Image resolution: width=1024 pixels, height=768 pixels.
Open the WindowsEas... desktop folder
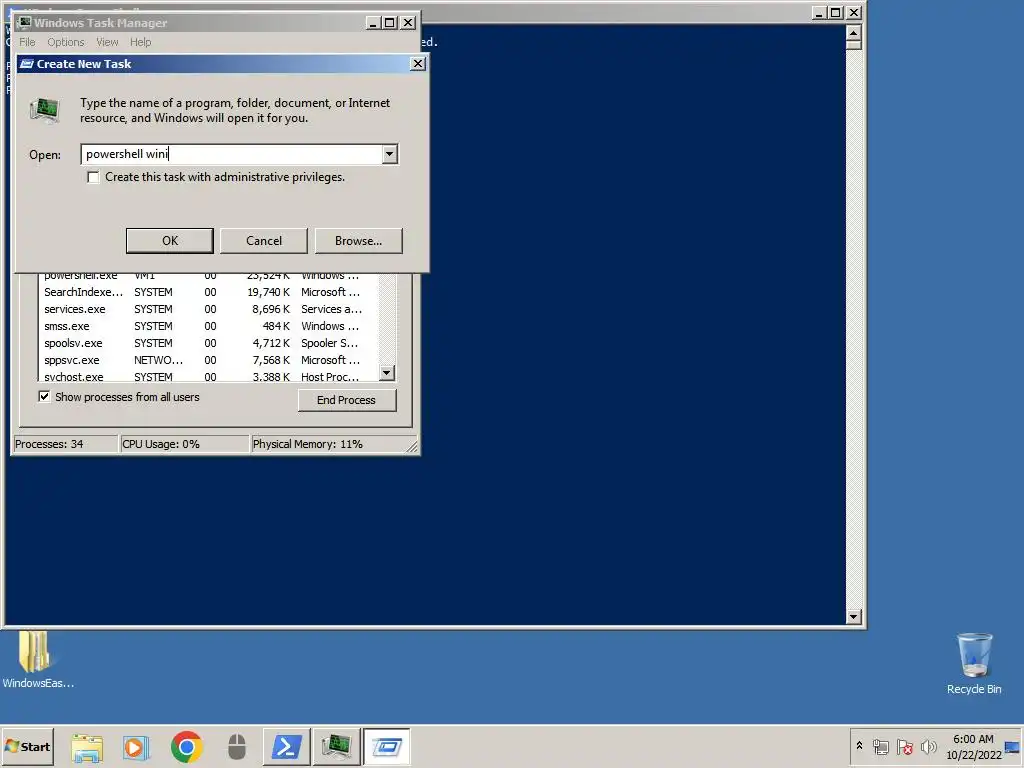36,660
